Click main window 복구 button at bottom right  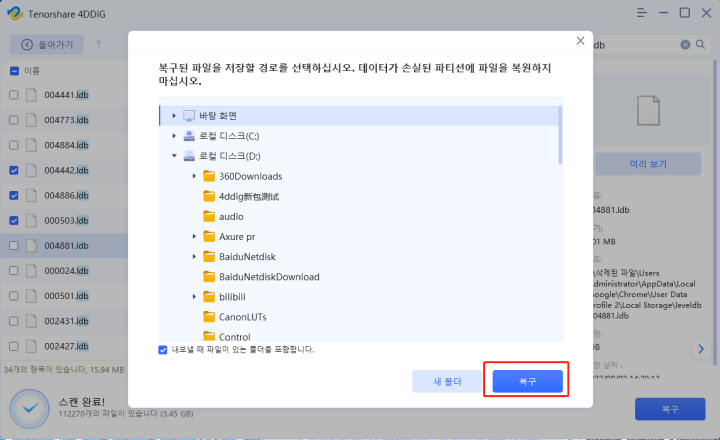[x=670, y=409]
